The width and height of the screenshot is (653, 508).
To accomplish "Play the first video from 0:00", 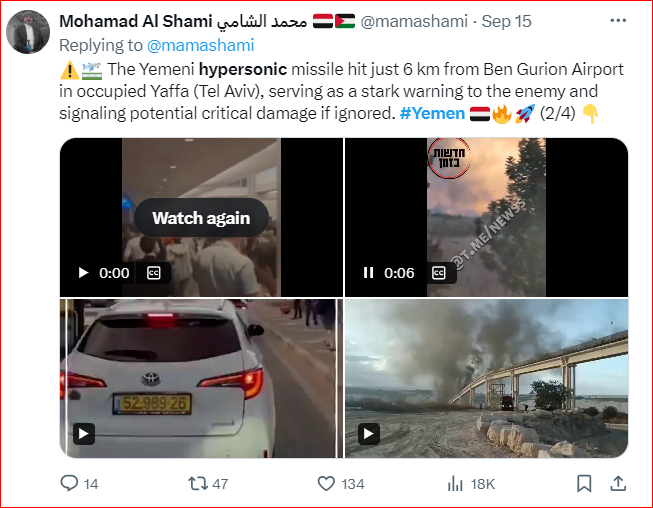I will point(83,273).
